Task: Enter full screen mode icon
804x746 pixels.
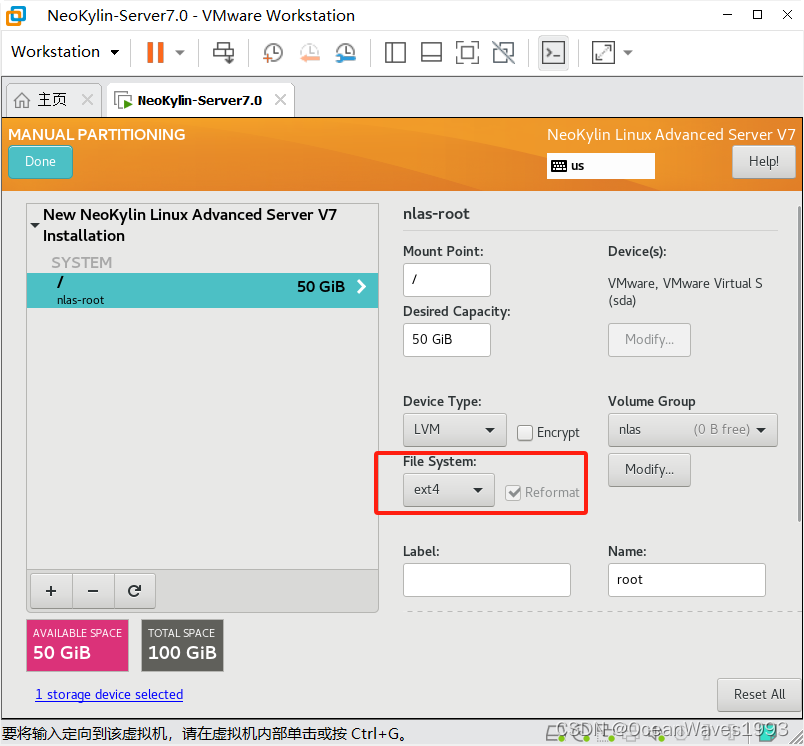Action: pyautogui.click(x=467, y=52)
